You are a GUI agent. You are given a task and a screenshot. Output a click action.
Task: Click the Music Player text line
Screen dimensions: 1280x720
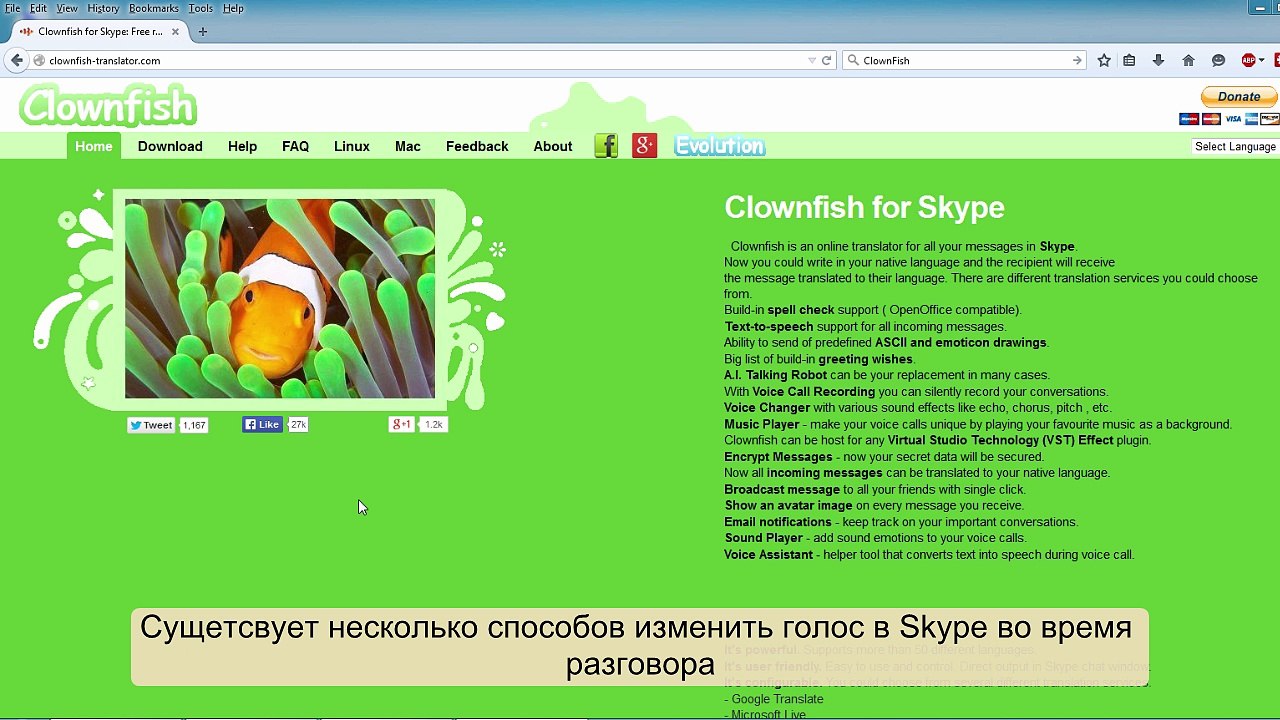978,424
